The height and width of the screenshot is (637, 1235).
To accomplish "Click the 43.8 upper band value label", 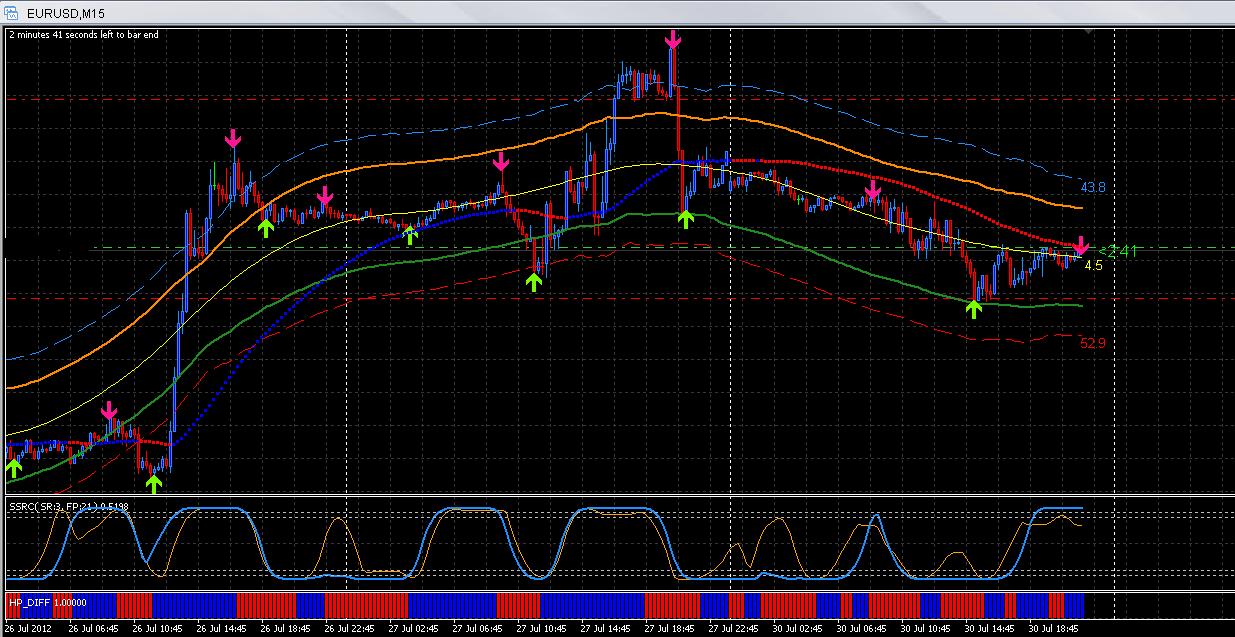I will click(x=1092, y=188).
